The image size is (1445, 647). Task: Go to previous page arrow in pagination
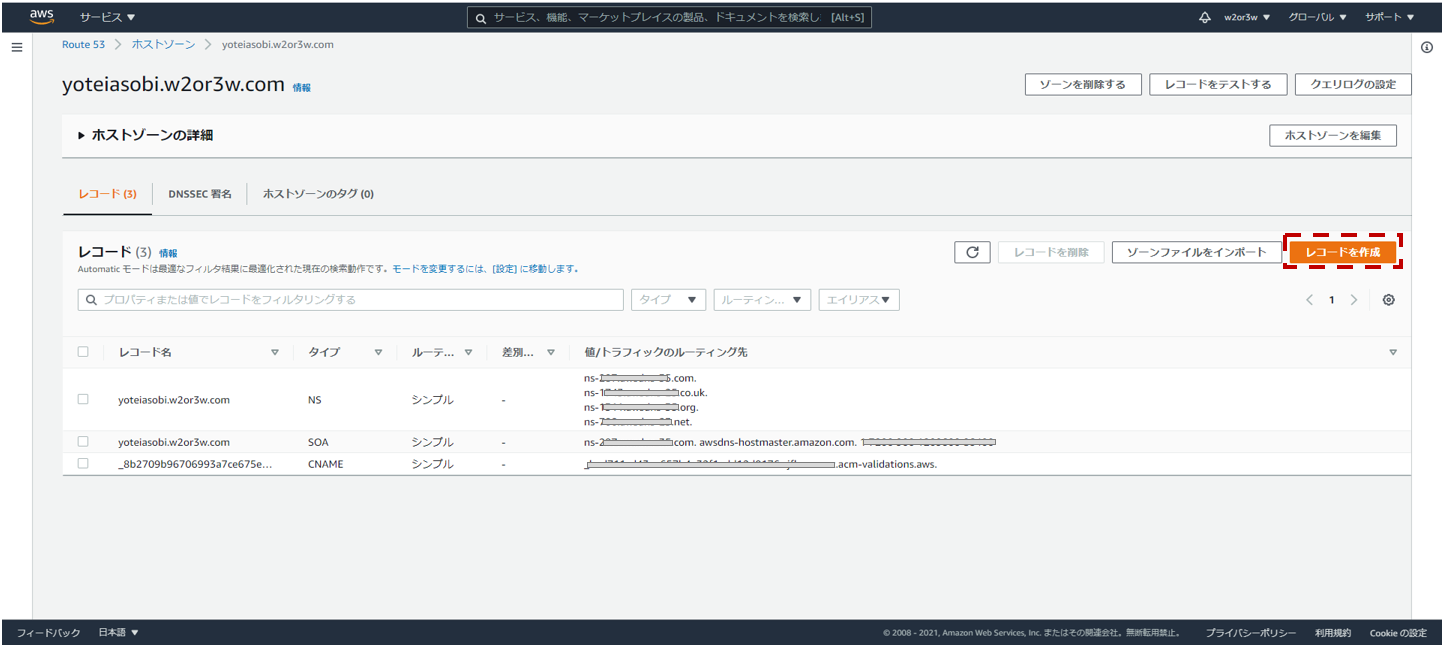click(x=1309, y=300)
